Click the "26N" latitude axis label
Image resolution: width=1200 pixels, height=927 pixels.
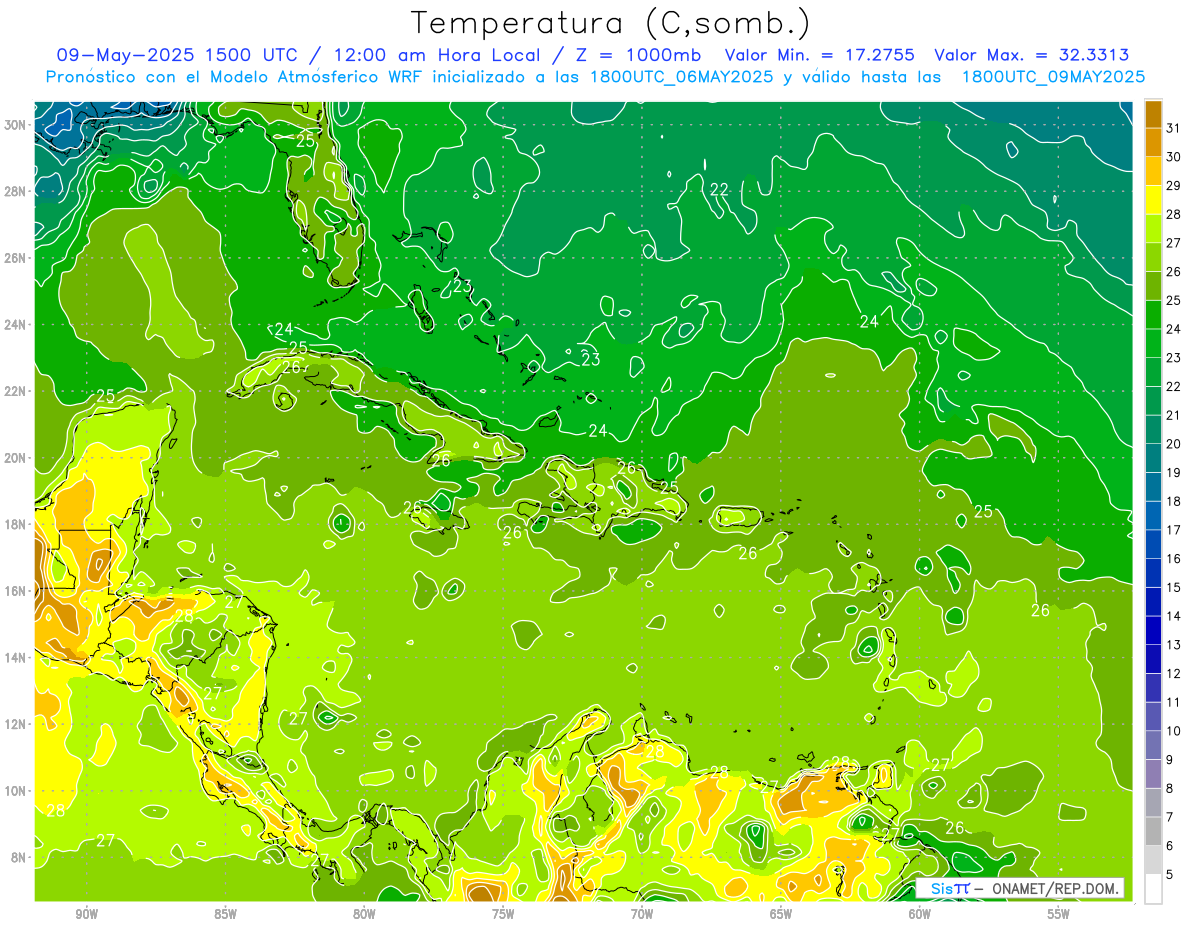(15, 257)
